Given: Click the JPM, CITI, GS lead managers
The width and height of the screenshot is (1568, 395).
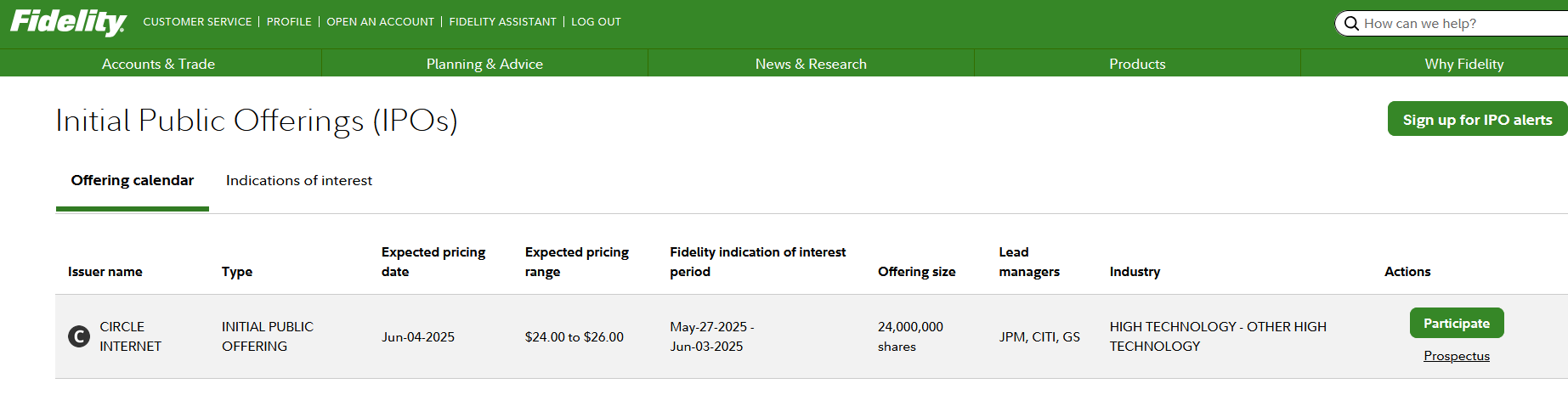Looking at the screenshot, I should pyautogui.click(x=1039, y=337).
